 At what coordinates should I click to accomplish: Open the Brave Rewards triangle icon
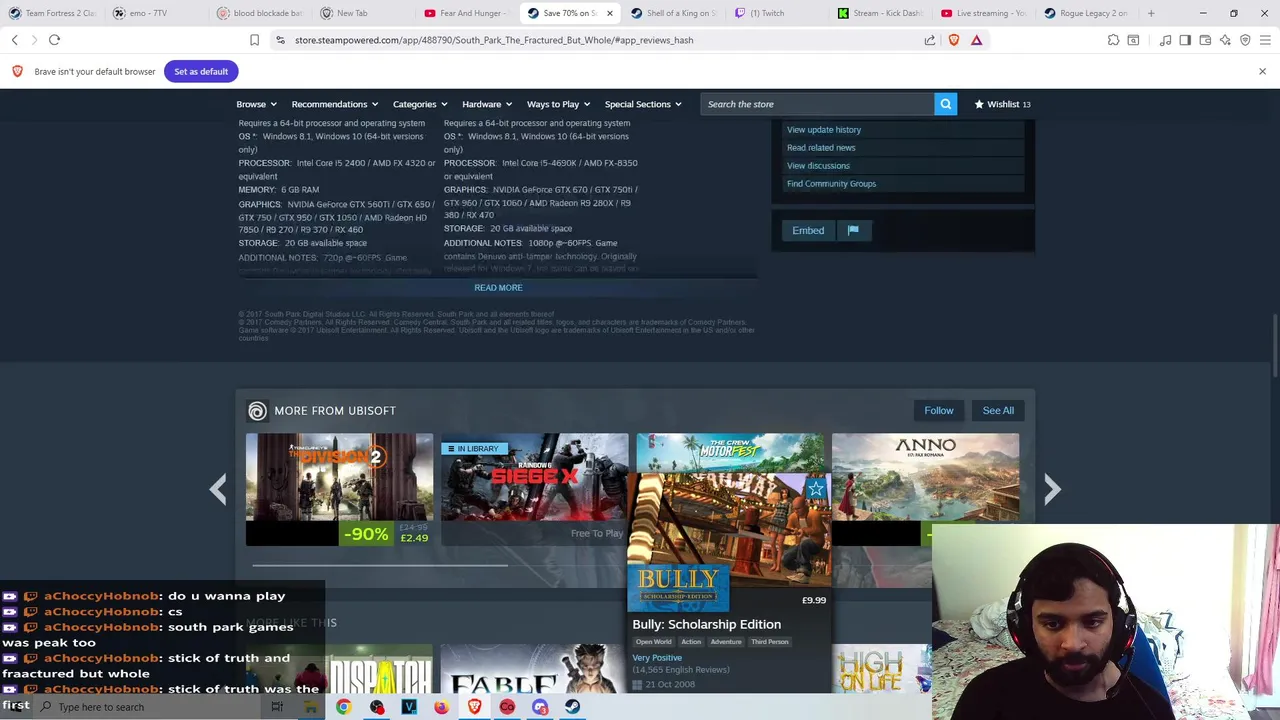coord(976,40)
